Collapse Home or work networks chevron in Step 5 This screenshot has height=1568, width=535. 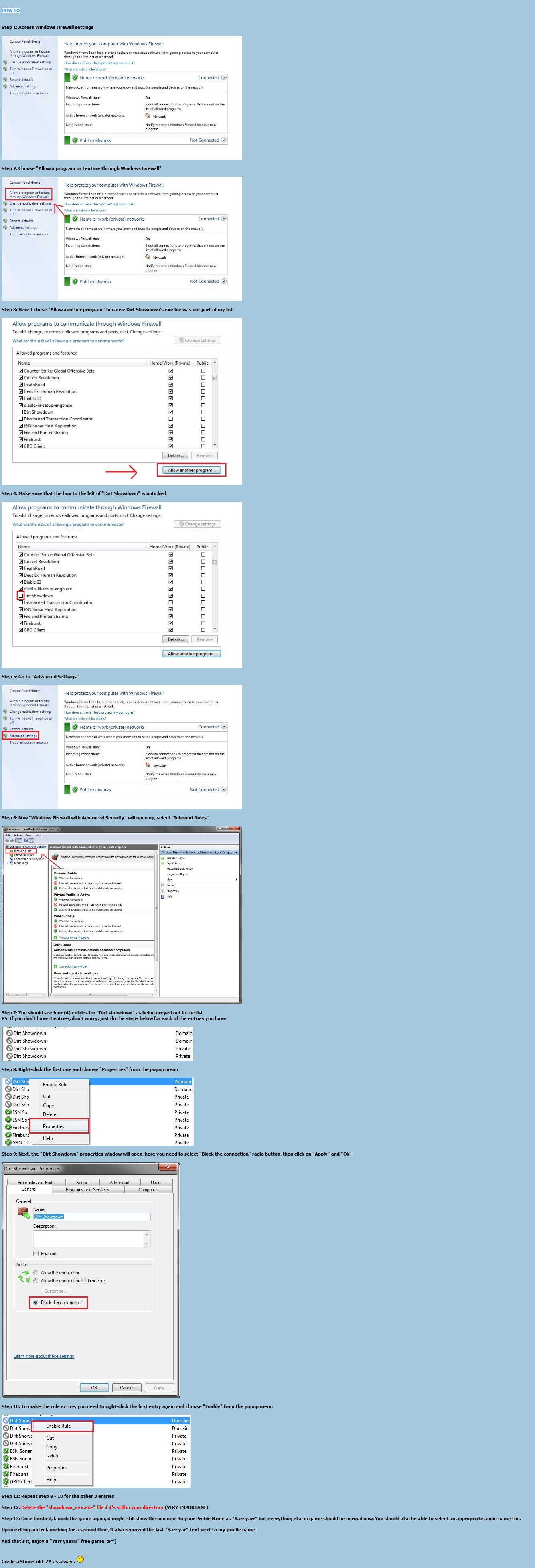point(224,727)
